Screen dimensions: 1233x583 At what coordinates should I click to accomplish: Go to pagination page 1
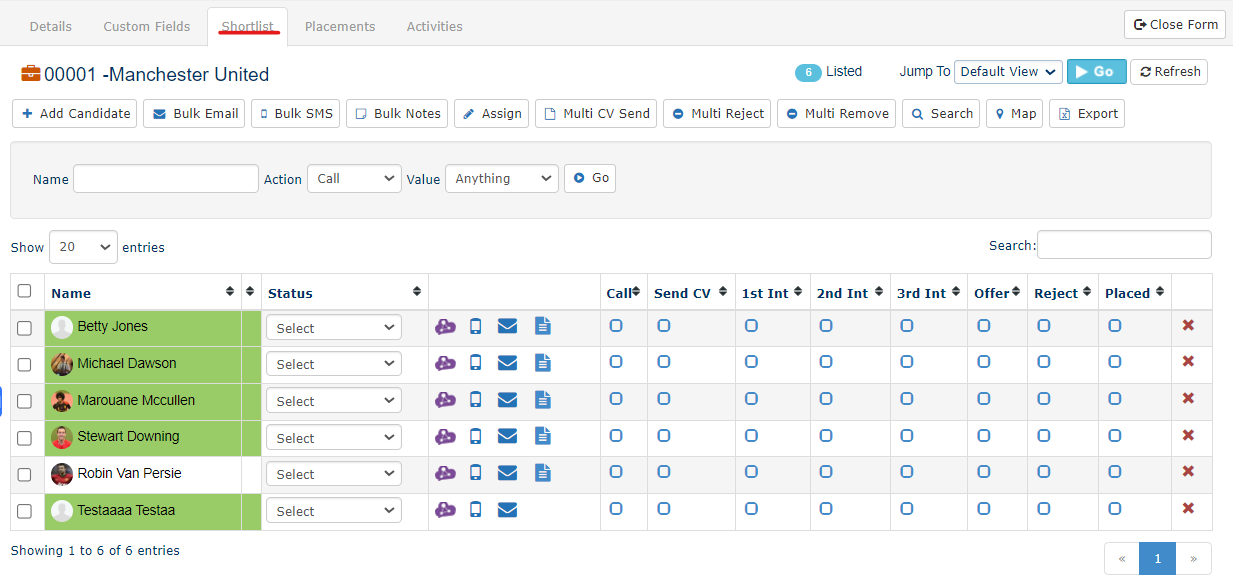(x=1157, y=559)
